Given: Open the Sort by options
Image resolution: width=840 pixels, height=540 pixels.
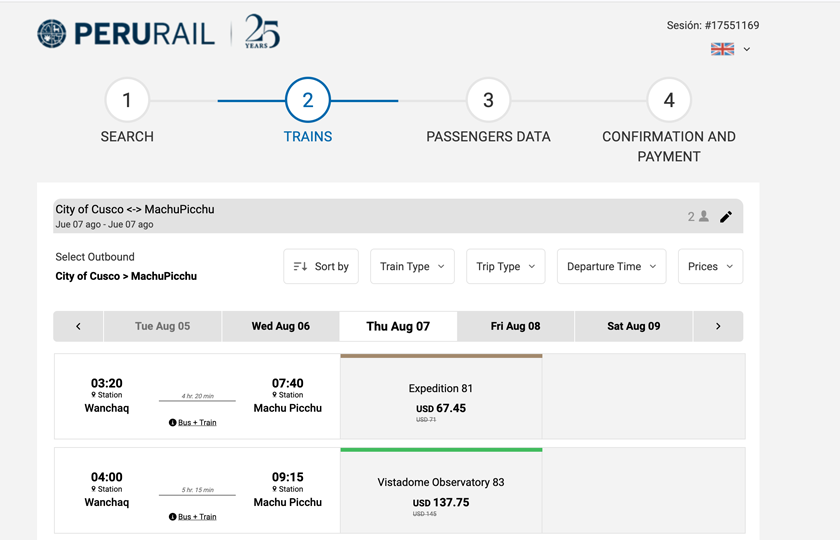Looking at the screenshot, I should click(x=321, y=267).
